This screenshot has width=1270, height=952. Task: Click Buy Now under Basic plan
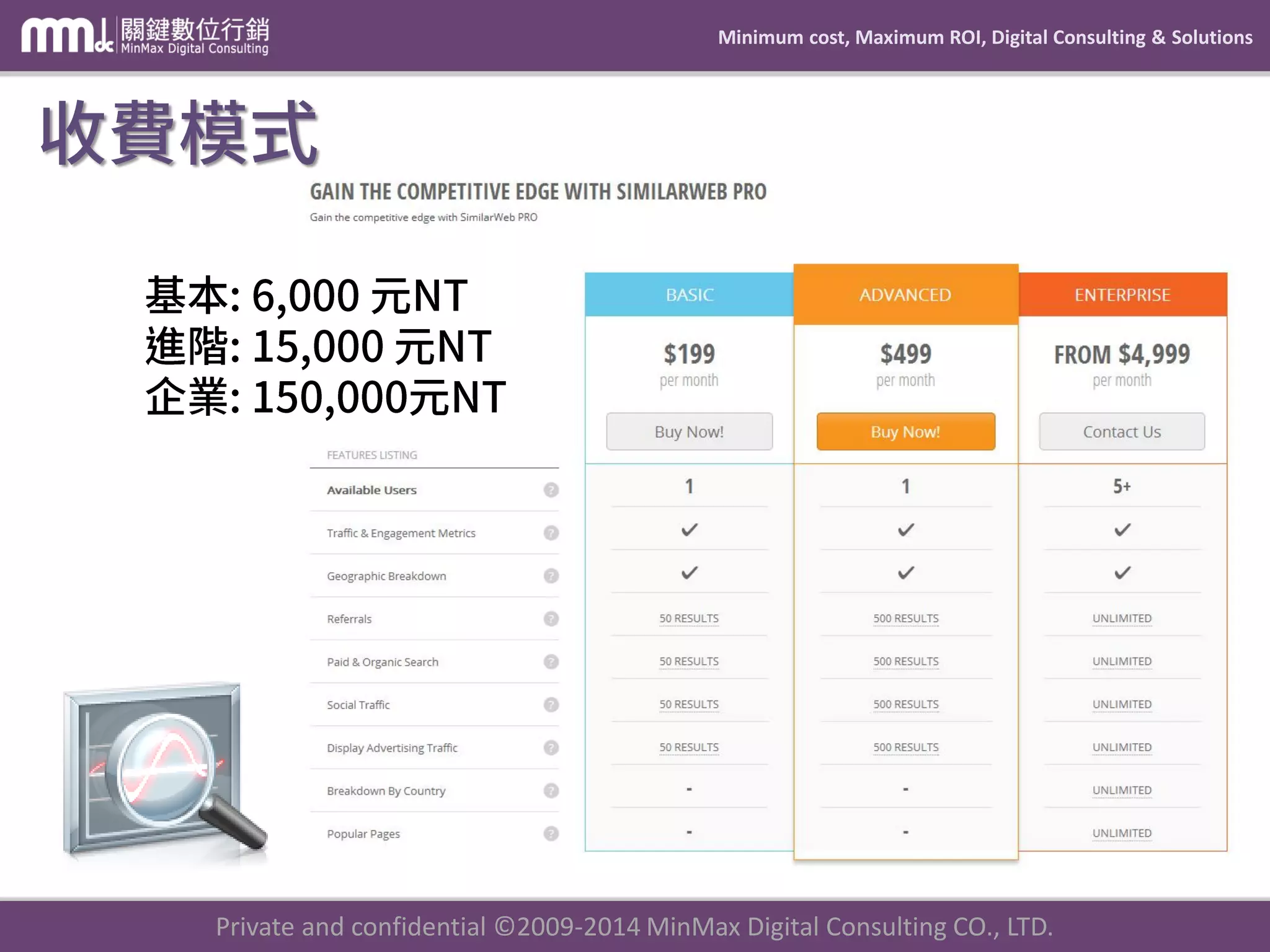(x=689, y=431)
